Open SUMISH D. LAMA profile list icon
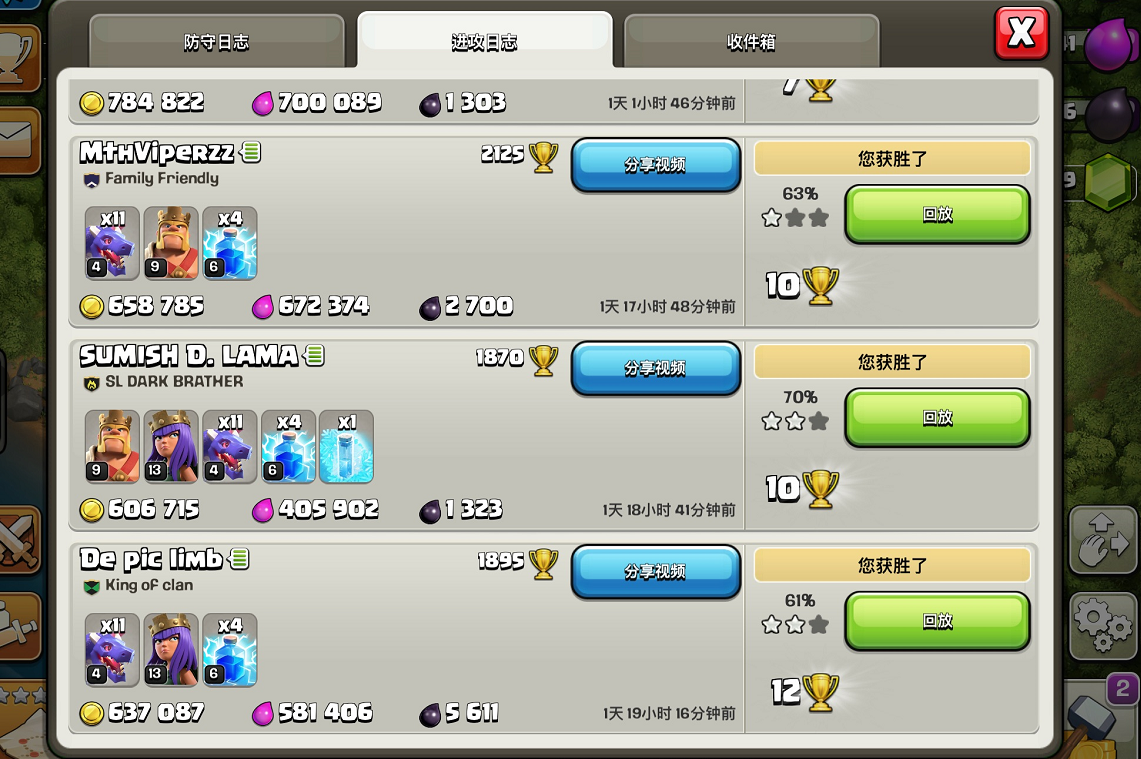1141x759 pixels. pyautogui.click(x=314, y=355)
